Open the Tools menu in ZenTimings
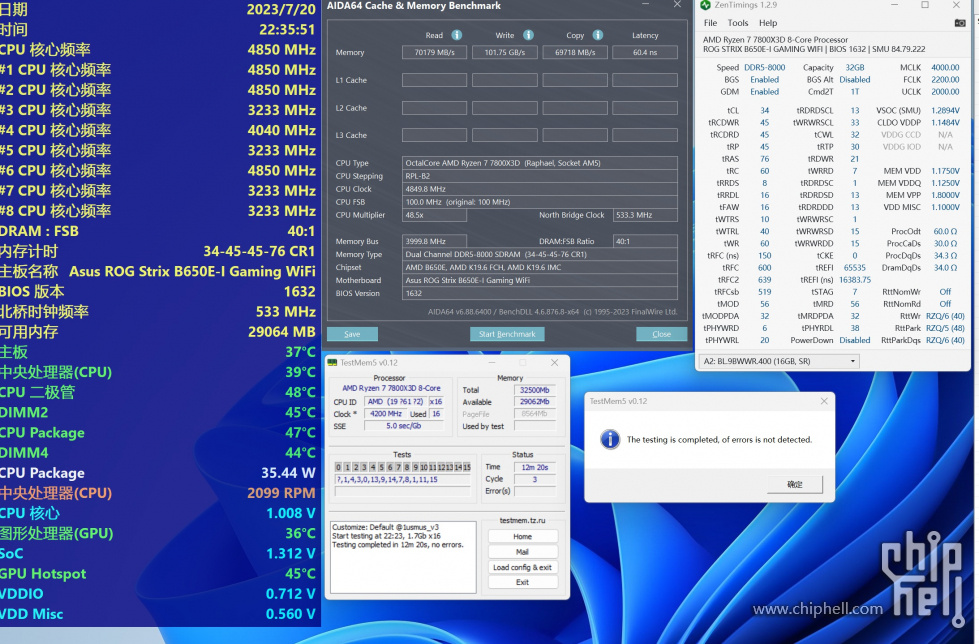This screenshot has height=644, width=979. point(738,23)
